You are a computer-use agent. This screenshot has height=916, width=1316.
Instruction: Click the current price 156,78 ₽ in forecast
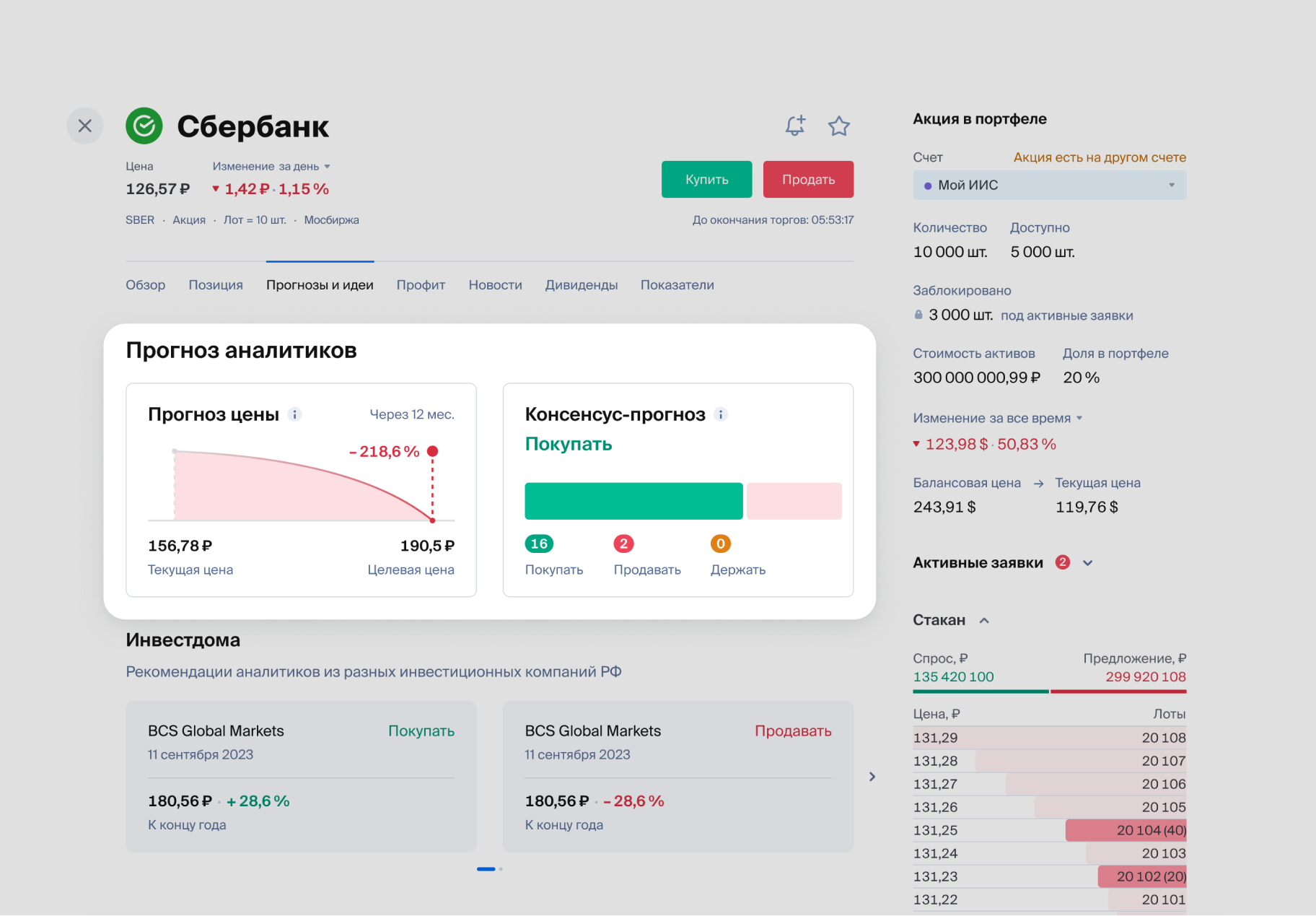click(180, 546)
